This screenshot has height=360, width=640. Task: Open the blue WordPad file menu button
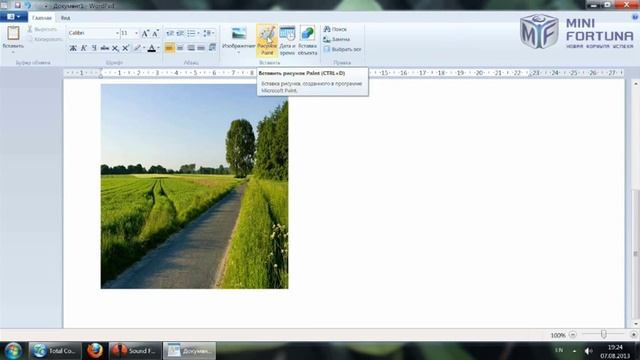click(x=14, y=17)
